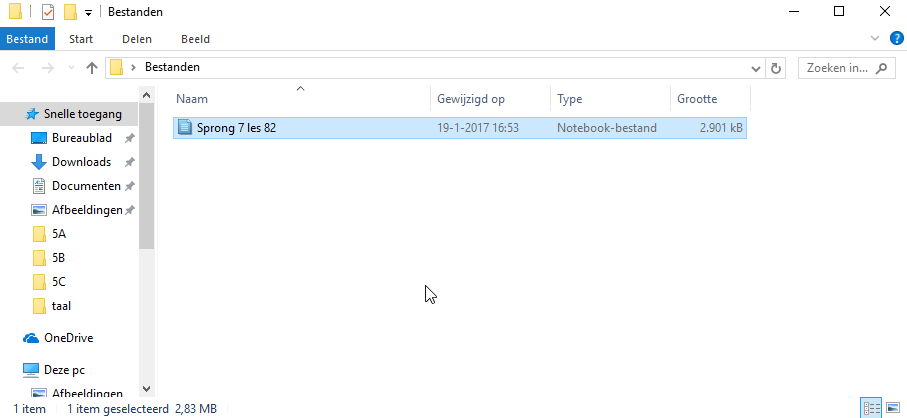Click navigation pane scrollbar up arrow
This screenshot has height=418, width=907.
(x=146, y=95)
